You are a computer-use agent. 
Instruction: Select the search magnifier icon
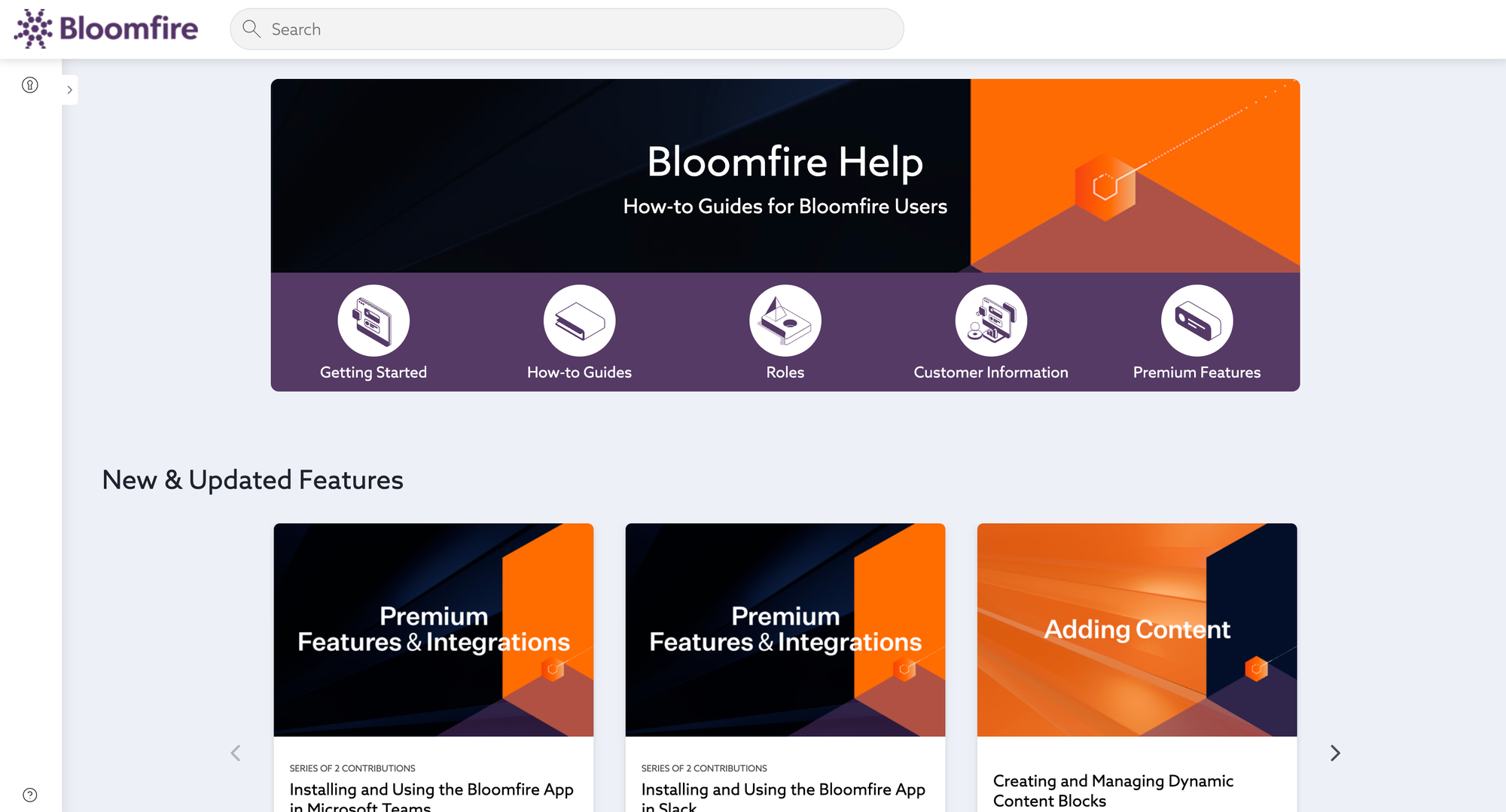click(x=252, y=29)
